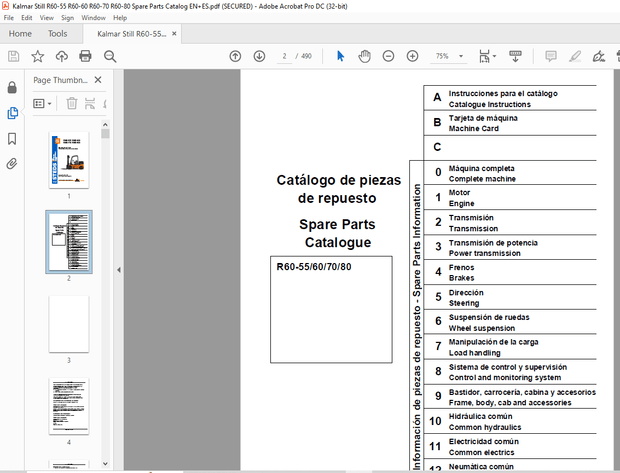The image size is (620, 473).
Task: Open the sign document pen icon
Action: (x=599, y=56)
